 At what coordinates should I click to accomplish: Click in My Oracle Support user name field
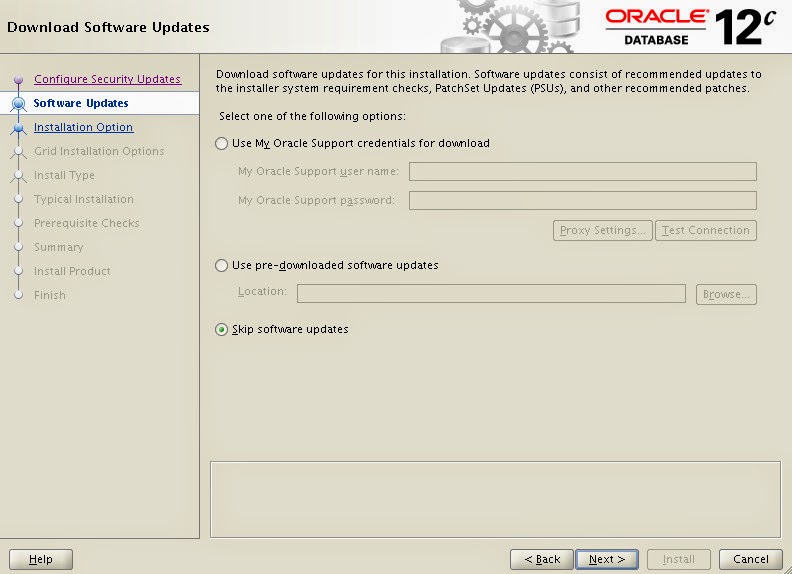[x=582, y=171]
